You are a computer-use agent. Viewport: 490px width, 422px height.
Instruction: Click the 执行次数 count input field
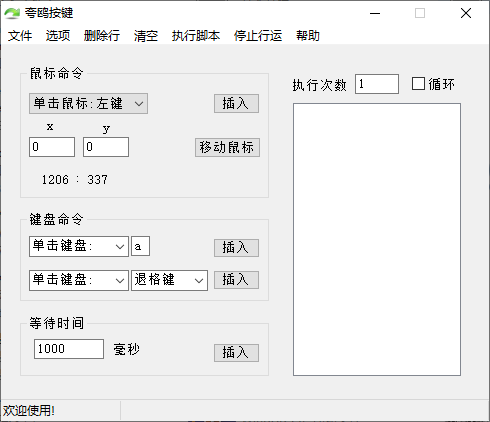coord(377,84)
